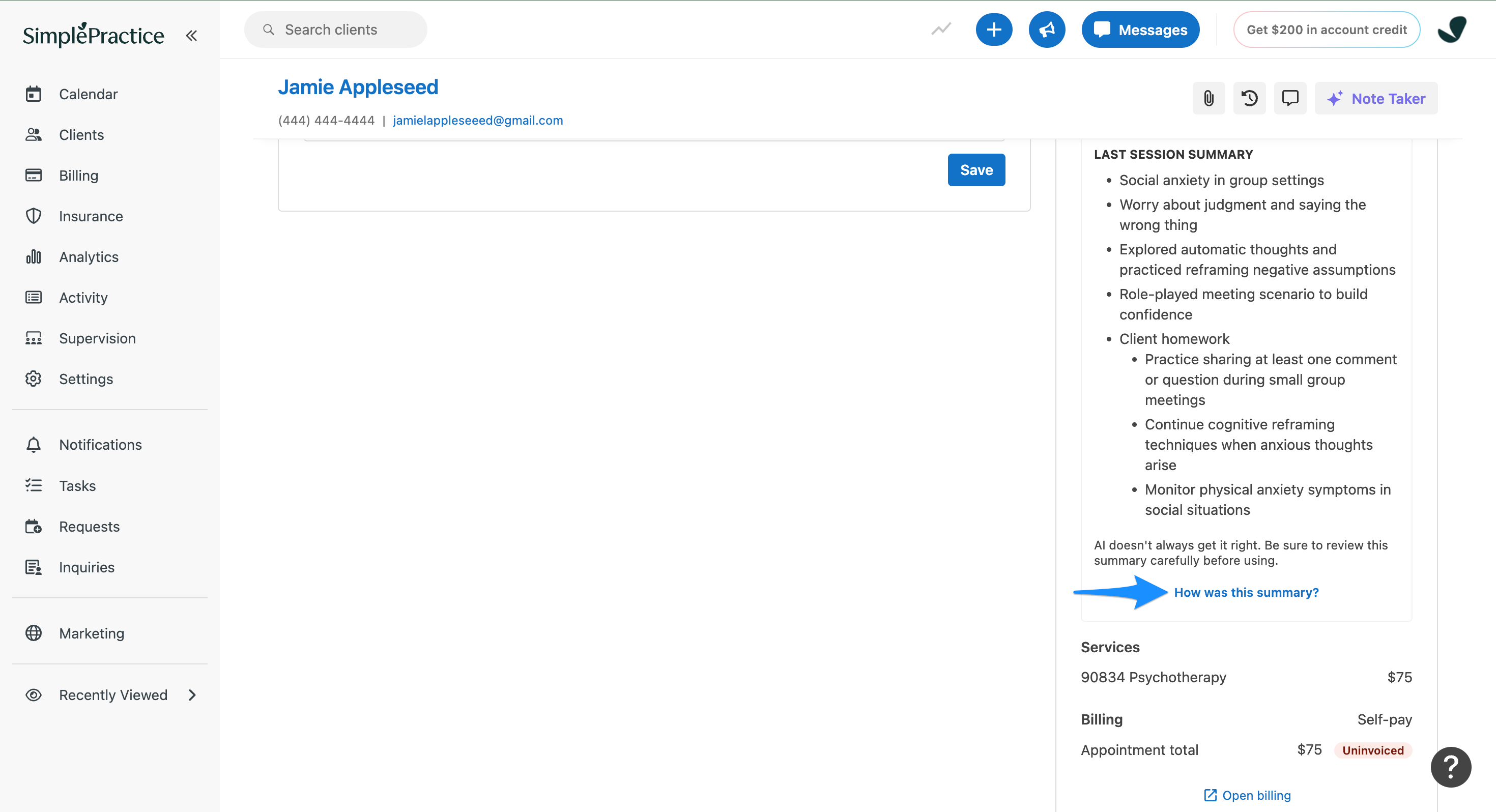Image resolution: width=1496 pixels, height=812 pixels.
Task: Click the trend line icon in header
Action: 941,29
